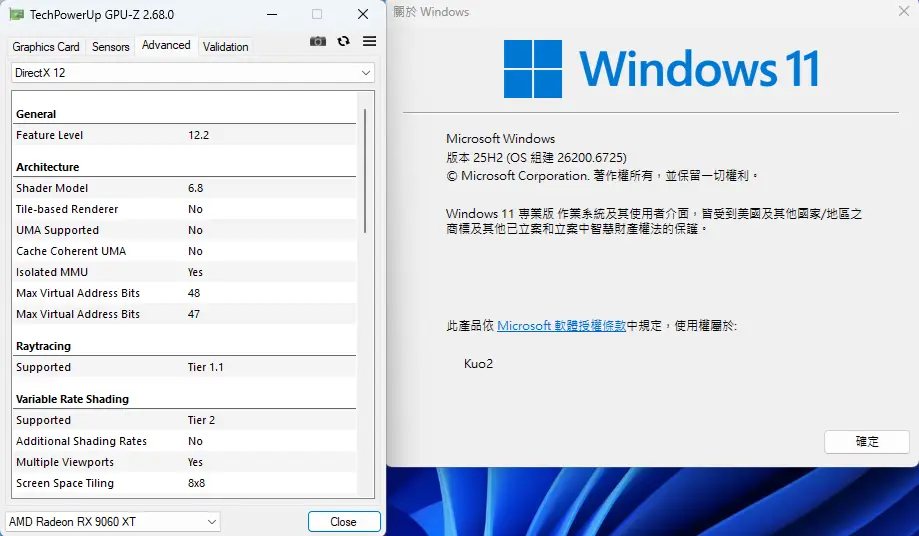Click the camera screenshot icon in GPU-Z
Image resolution: width=919 pixels, height=536 pixels.
tap(318, 41)
